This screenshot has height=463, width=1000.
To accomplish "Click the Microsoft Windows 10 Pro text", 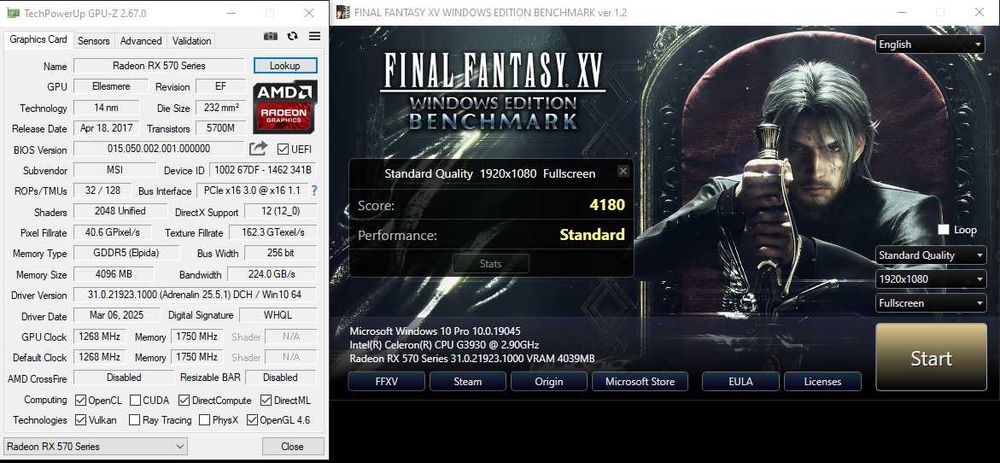I will pos(435,332).
